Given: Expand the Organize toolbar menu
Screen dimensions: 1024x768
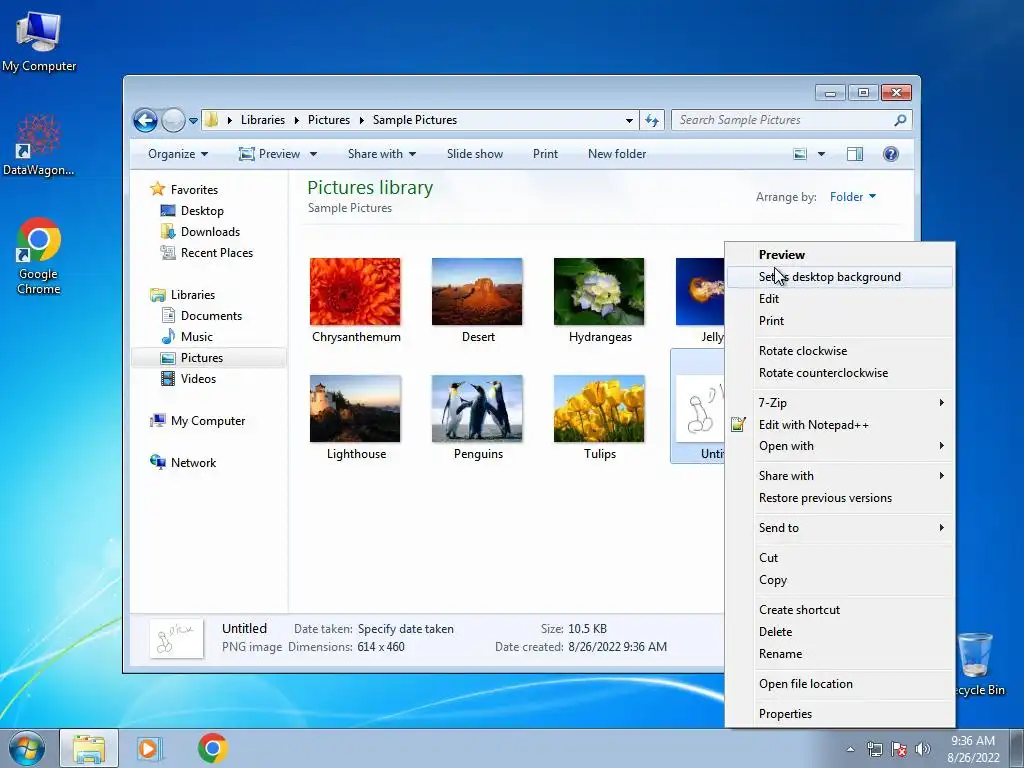Looking at the screenshot, I should click(178, 154).
